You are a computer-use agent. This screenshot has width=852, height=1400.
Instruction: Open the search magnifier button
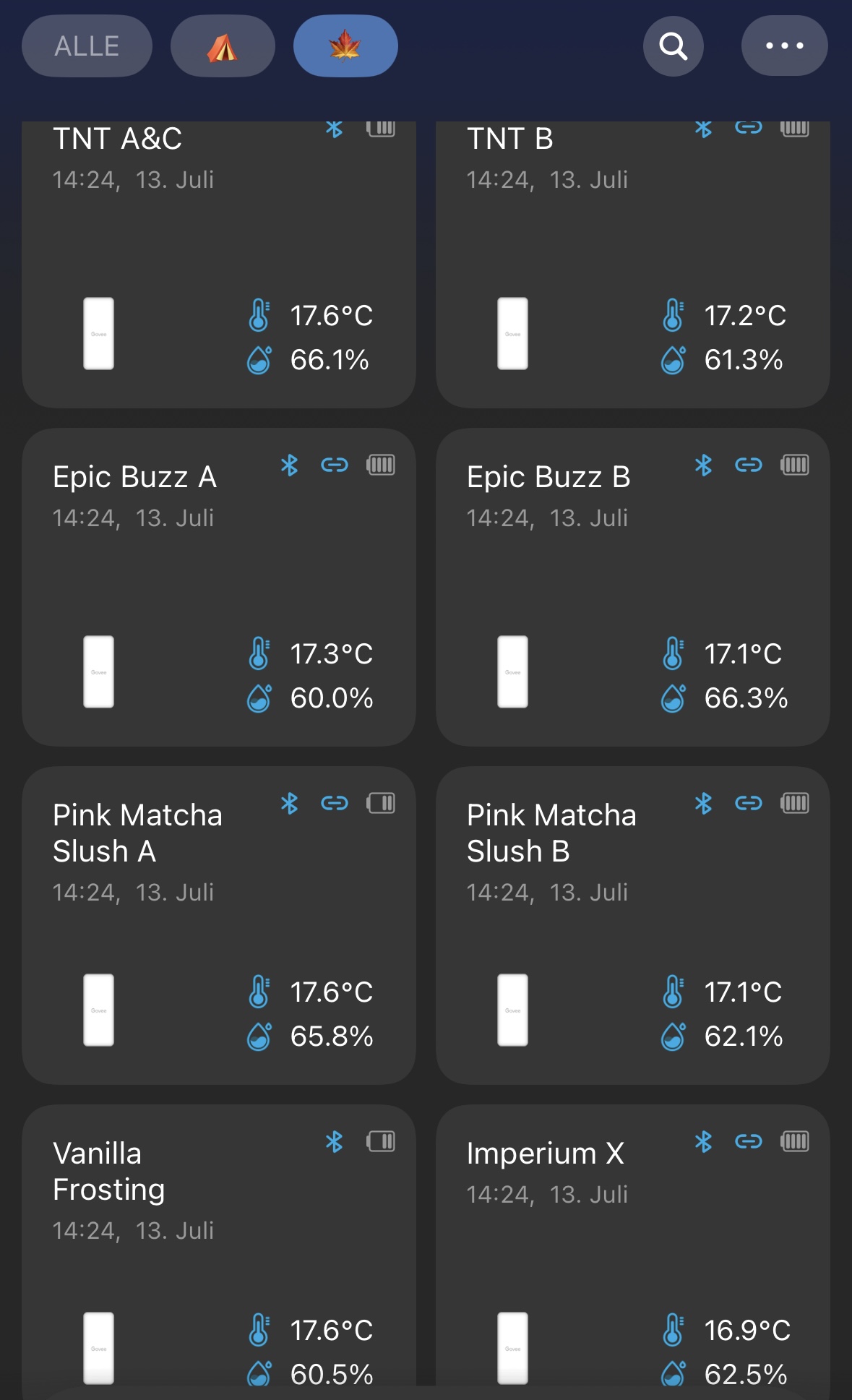(x=673, y=46)
